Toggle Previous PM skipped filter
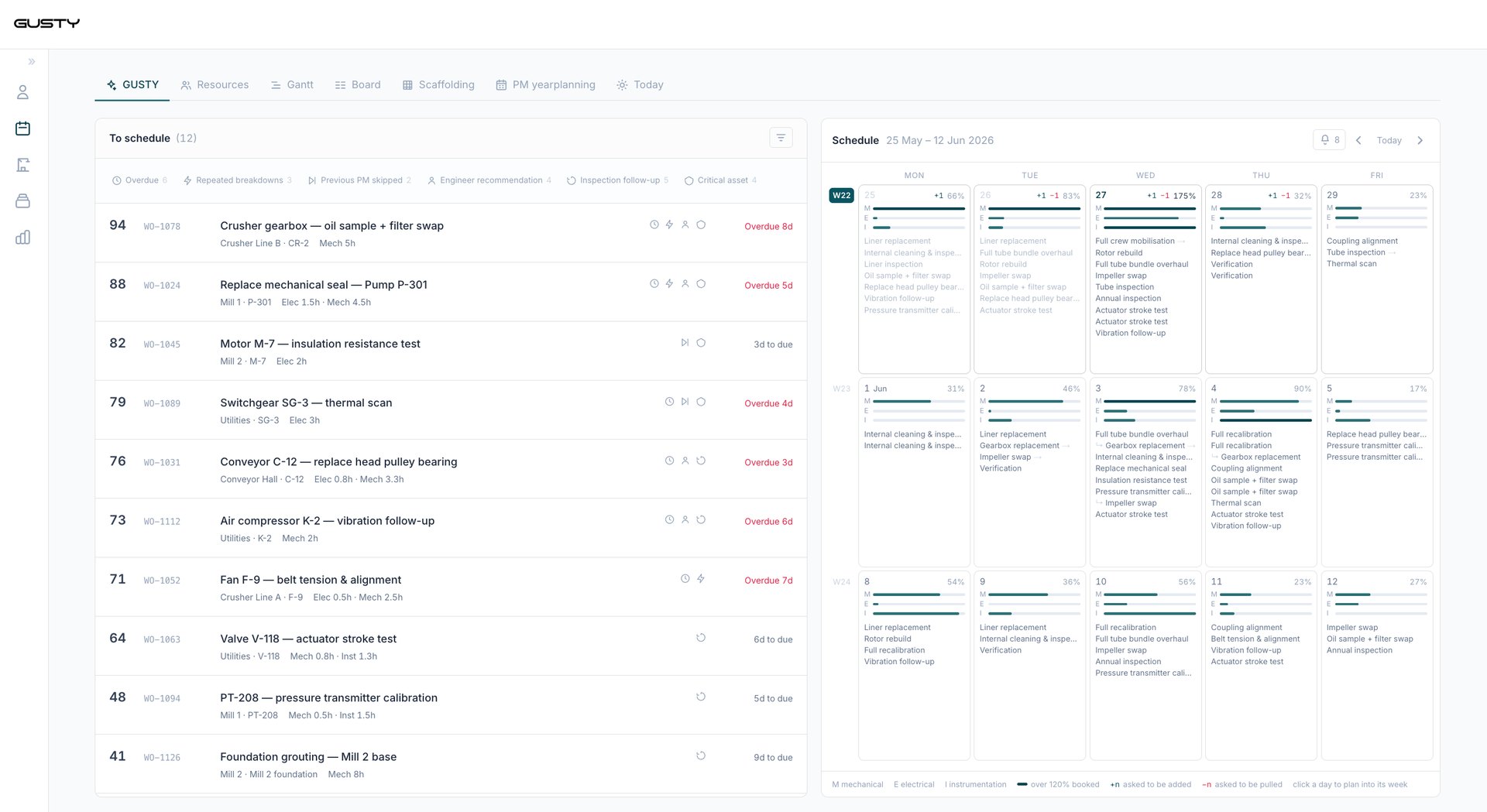This screenshot has height=812, width=1487. pos(359,180)
